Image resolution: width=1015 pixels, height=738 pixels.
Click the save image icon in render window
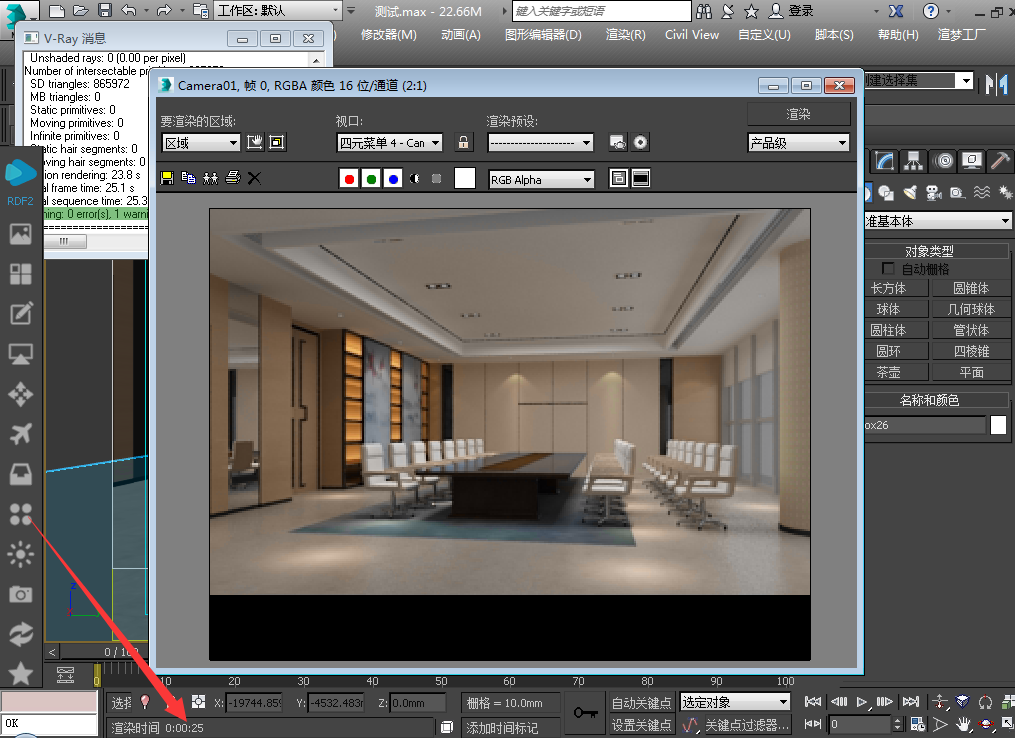click(x=167, y=178)
